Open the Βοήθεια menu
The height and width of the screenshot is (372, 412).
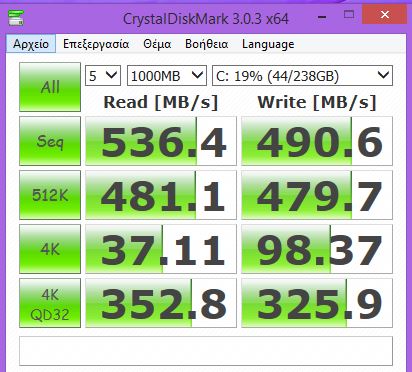pos(207,44)
